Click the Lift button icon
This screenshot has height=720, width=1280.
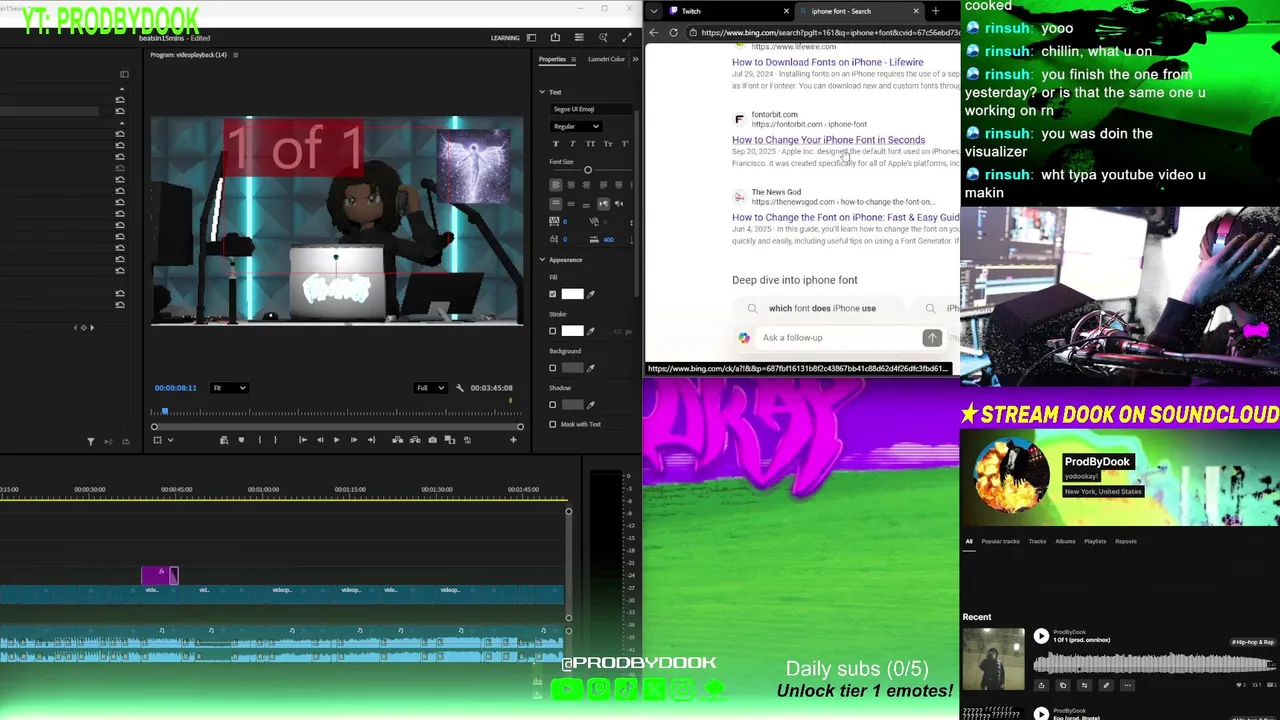click(398, 440)
